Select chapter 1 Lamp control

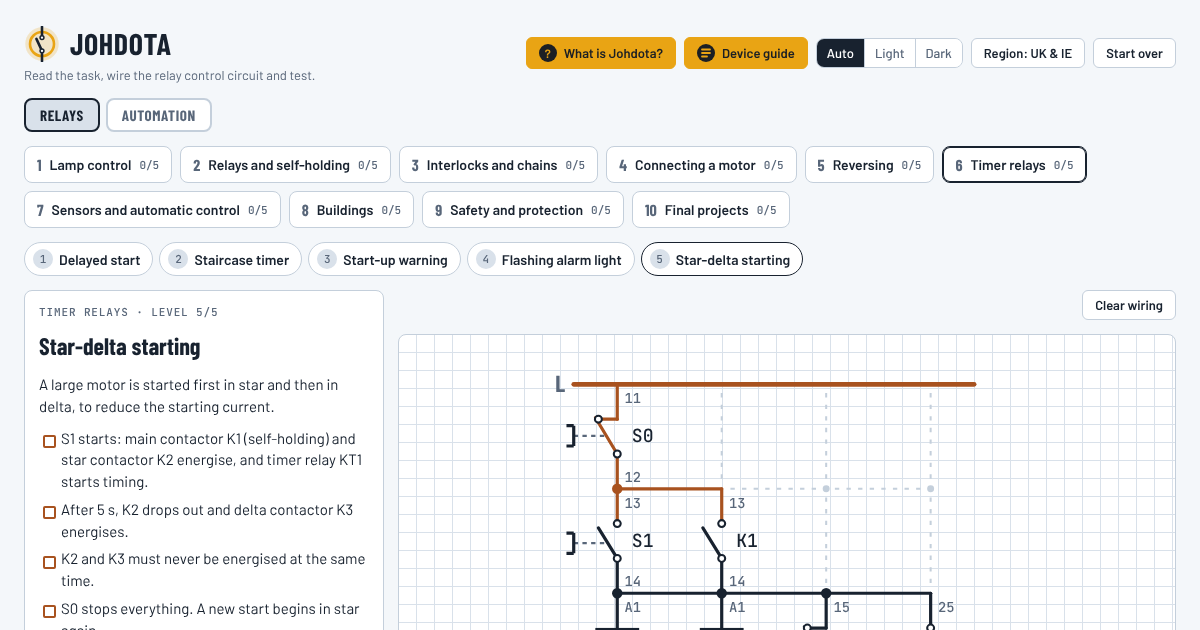click(98, 165)
